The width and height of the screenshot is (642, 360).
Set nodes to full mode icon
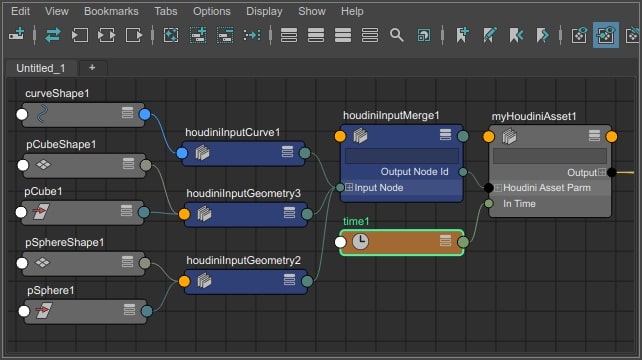[x=343, y=35]
